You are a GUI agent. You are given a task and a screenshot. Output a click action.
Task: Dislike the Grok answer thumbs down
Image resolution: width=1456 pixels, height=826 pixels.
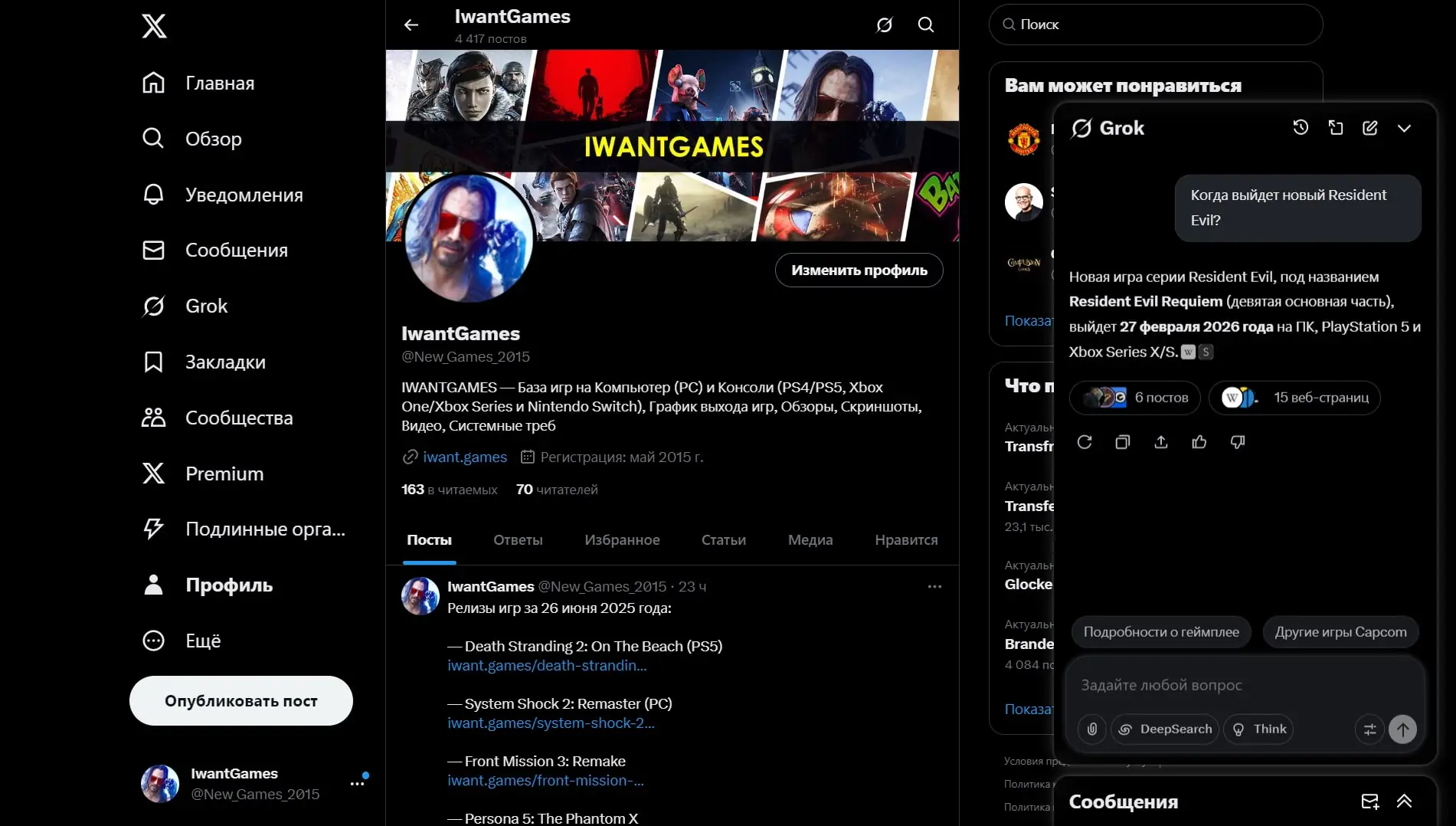pos(1238,442)
